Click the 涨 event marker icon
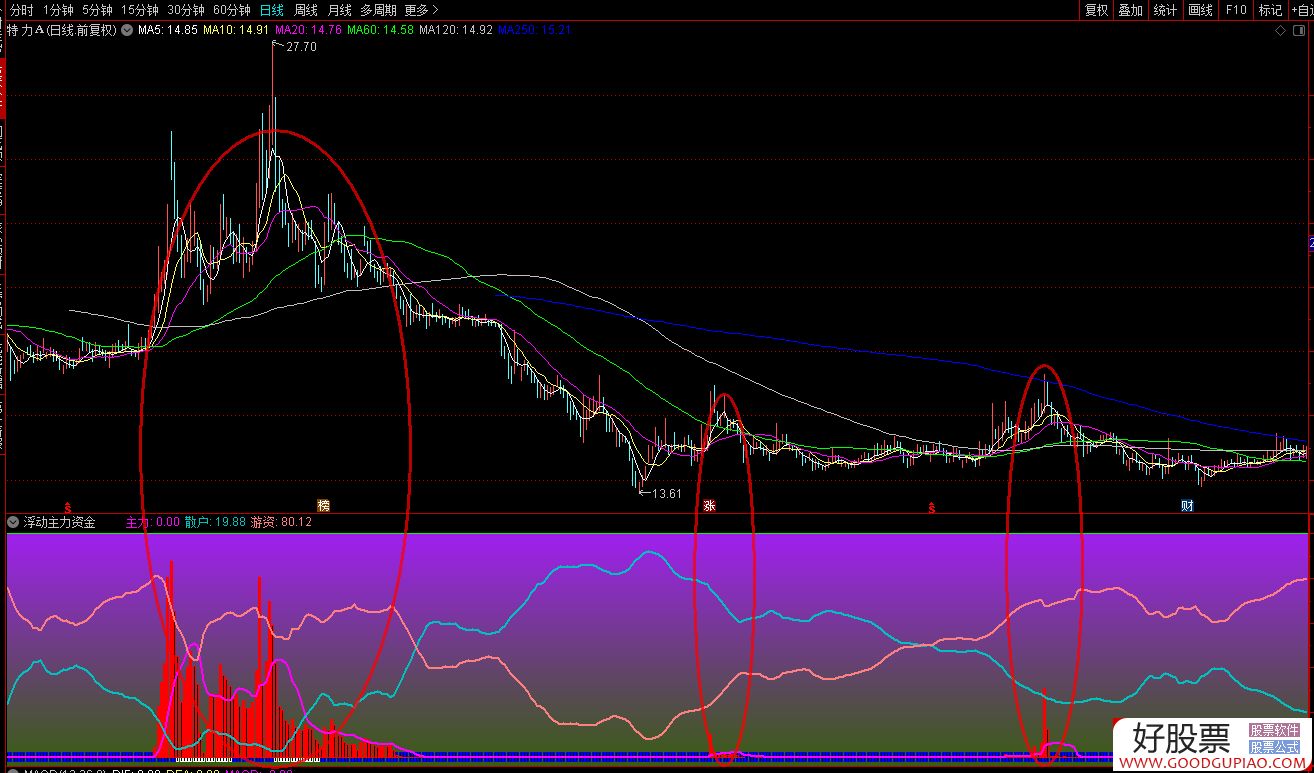Image resolution: width=1314 pixels, height=773 pixels. pos(710,506)
